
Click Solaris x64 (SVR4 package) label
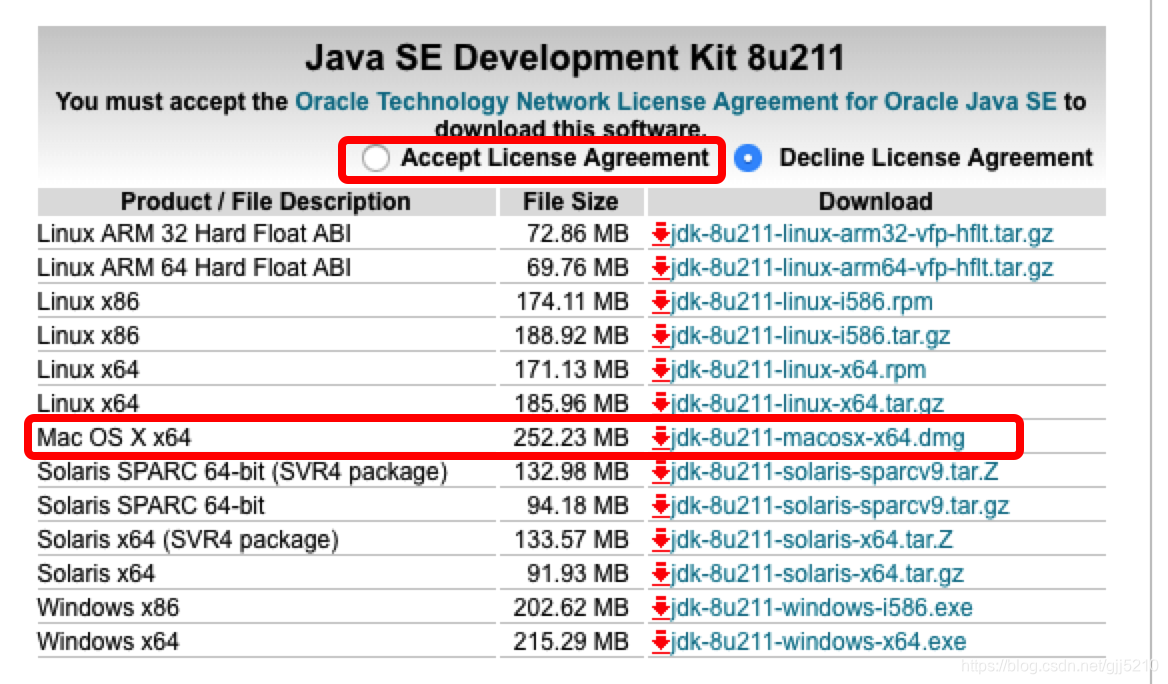(x=188, y=539)
